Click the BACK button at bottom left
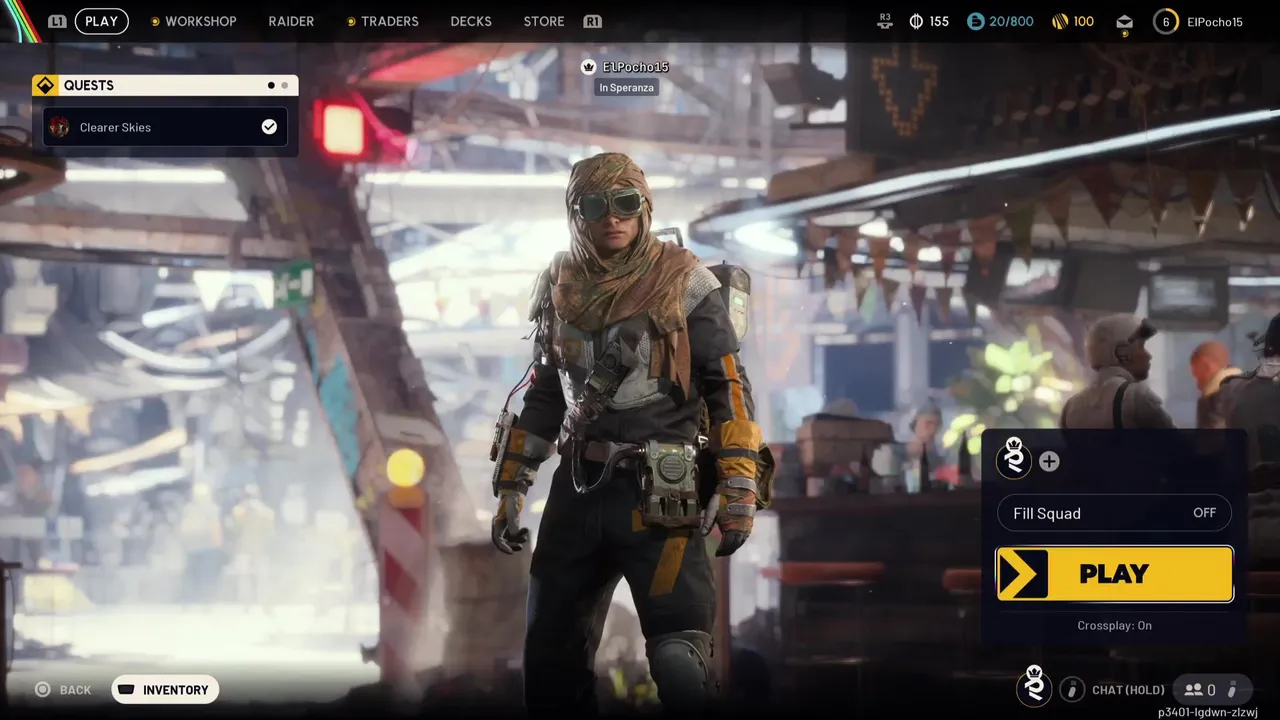1280x720 pixels. click(x=63, y=690)
